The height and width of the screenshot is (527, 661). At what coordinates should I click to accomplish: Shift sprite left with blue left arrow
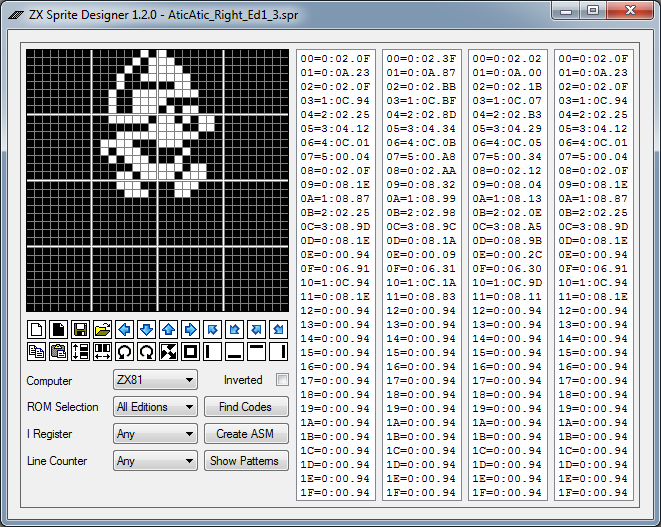click(x=124, y=329)
